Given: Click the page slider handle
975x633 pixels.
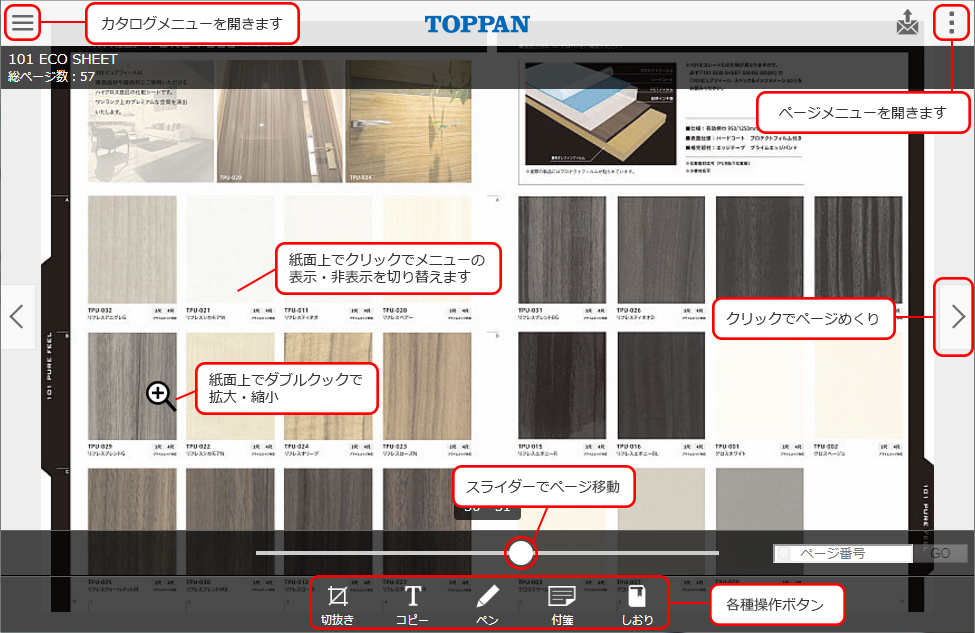Looking at the screenshot, I should point(520,552).
